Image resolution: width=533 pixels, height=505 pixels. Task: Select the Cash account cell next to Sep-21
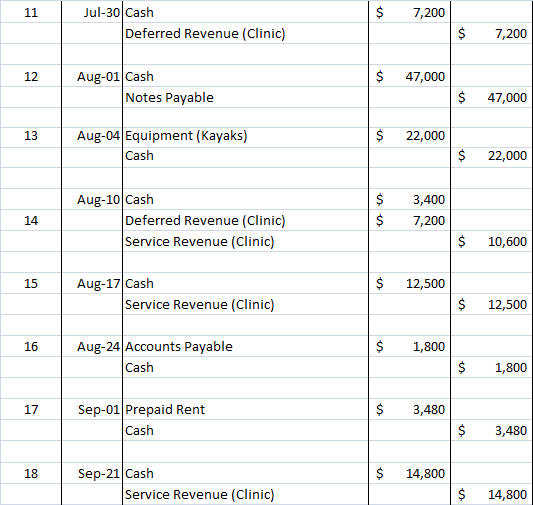pyautogui.click(x=245, y=473)
